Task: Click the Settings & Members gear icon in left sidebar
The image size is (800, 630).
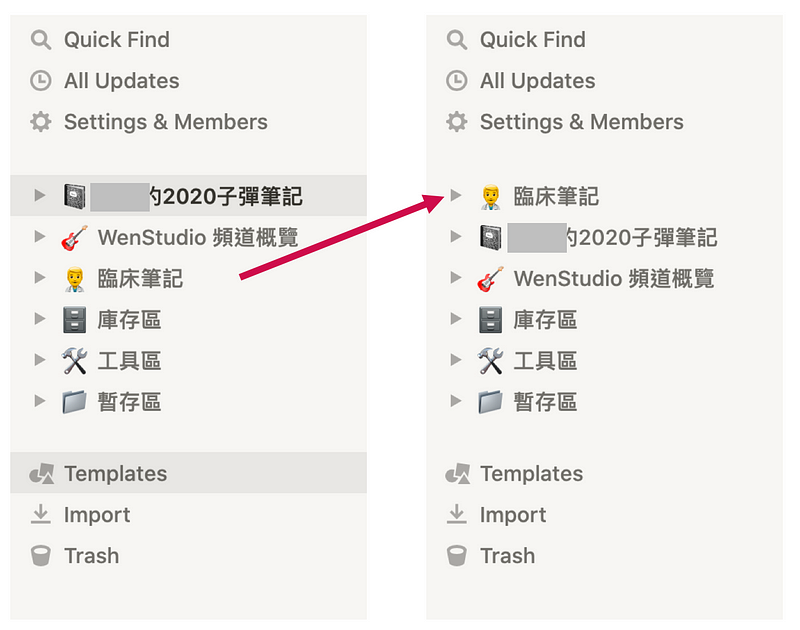Action: 41,122
